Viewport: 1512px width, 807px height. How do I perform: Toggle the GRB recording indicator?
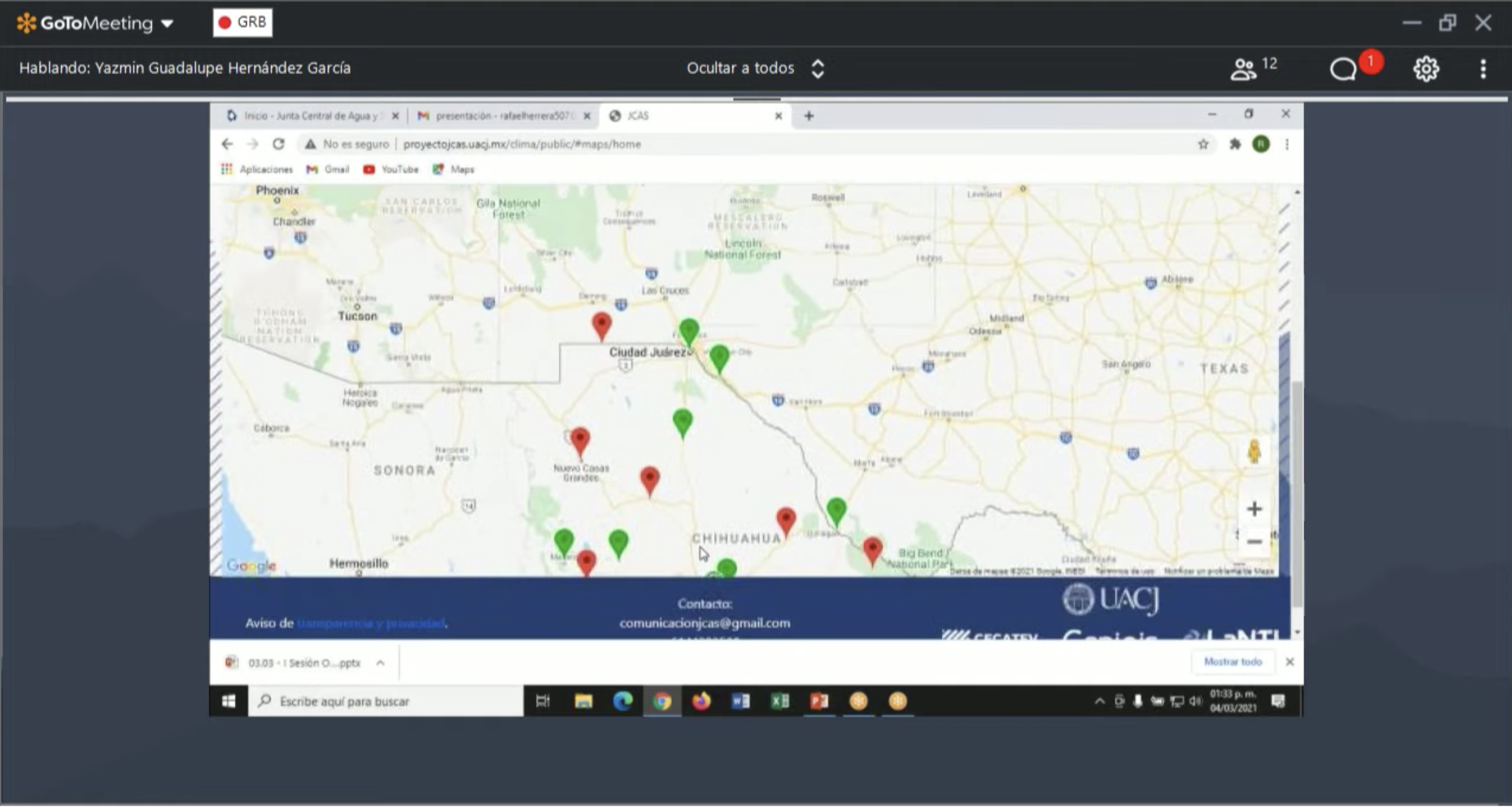242,22
